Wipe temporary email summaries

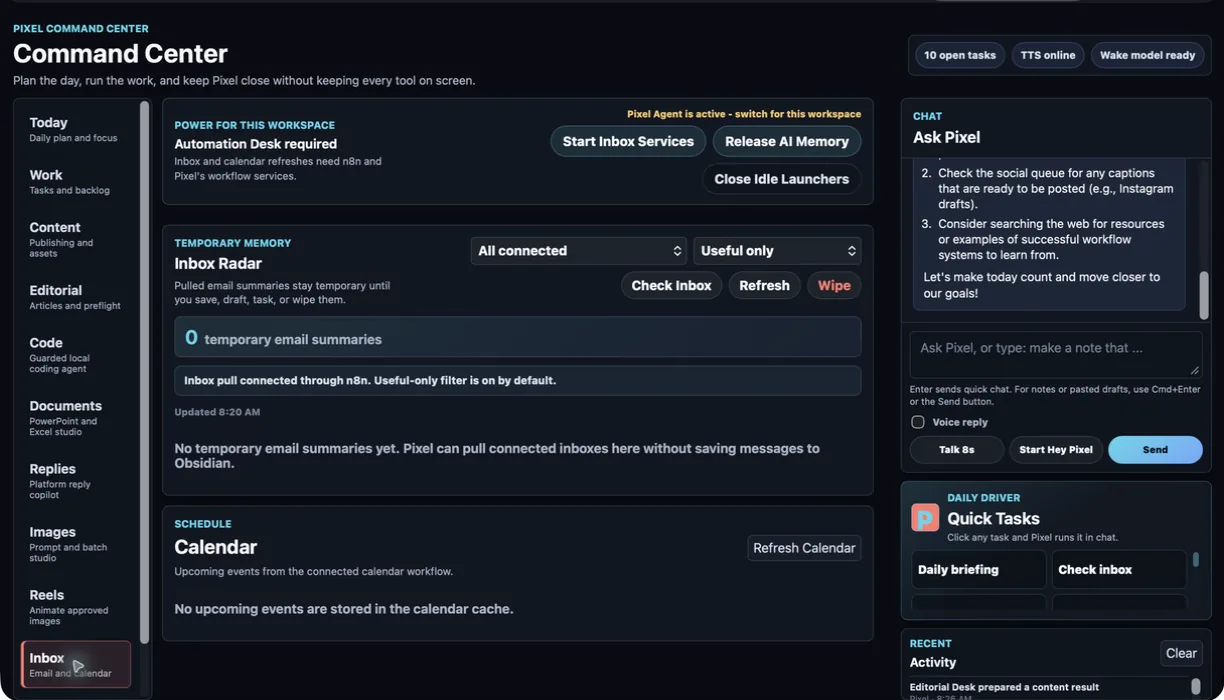tap(834, 285)
